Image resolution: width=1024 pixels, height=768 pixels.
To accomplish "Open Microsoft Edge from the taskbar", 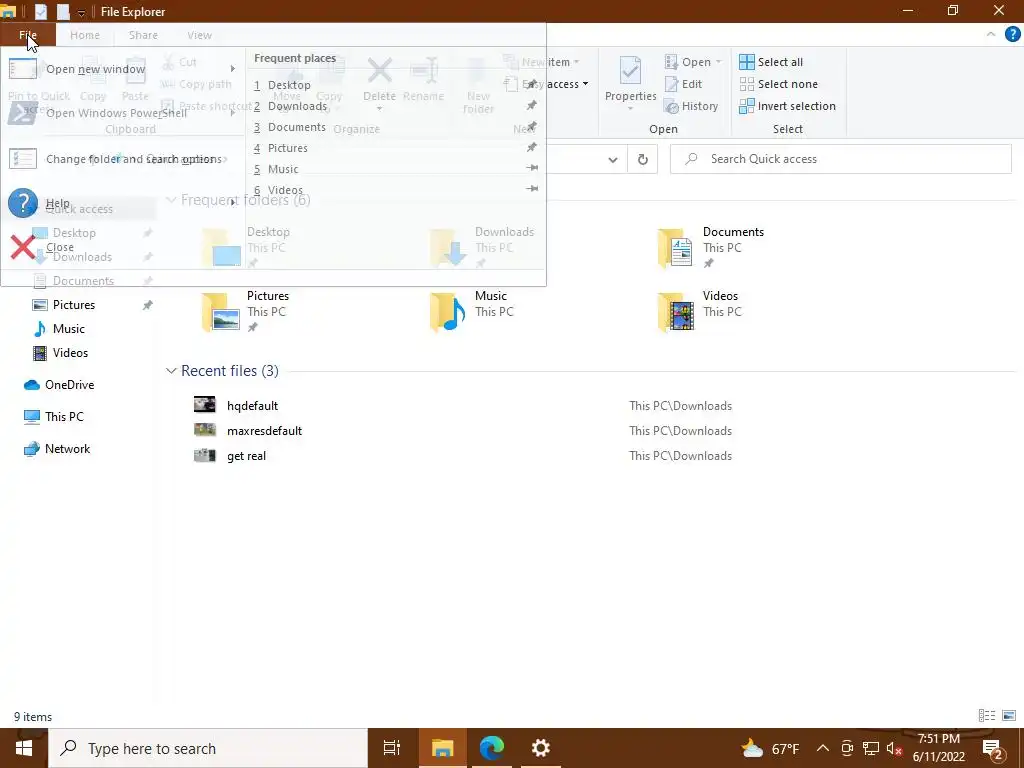I will pos(492,748).
